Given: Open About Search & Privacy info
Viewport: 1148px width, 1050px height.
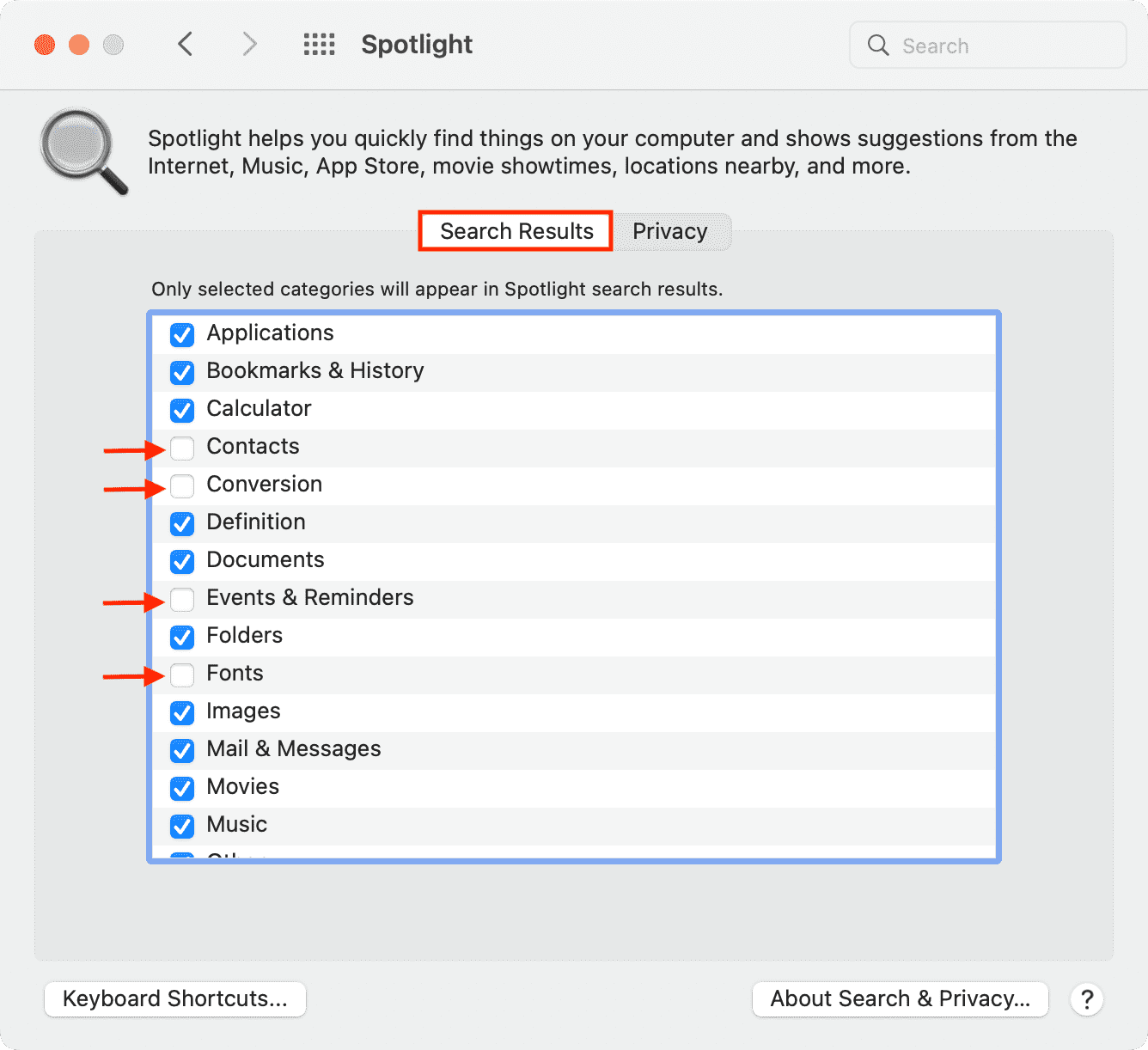Looking at the screenshot, I should 900,999.
